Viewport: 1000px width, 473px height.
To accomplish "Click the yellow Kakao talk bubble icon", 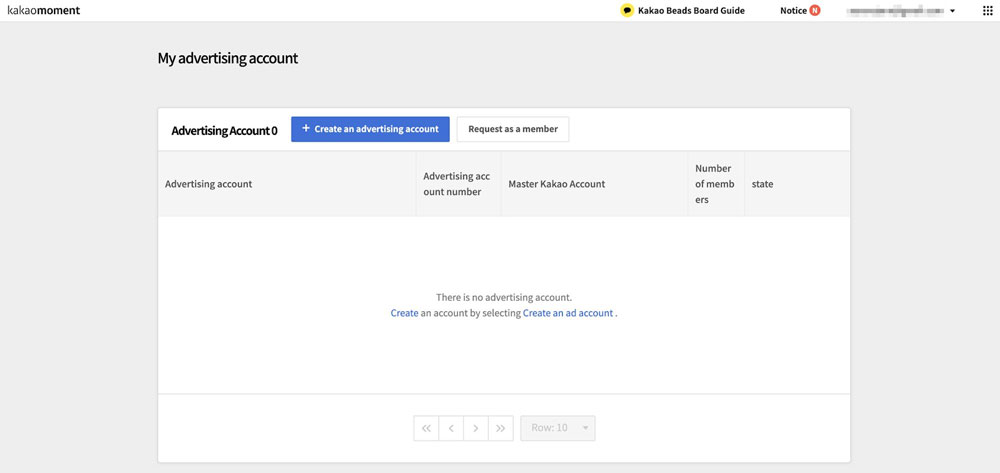I will point(627,11).
